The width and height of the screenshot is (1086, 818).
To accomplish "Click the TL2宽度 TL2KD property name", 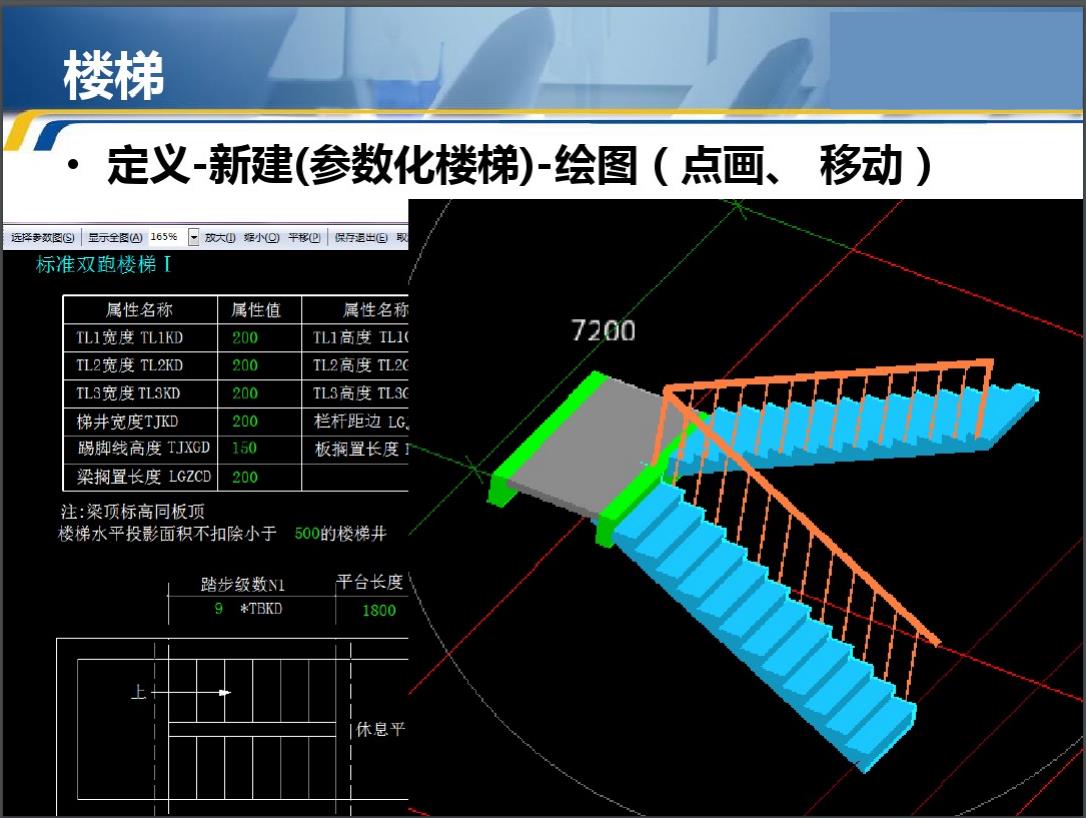I will pos(130,366).
